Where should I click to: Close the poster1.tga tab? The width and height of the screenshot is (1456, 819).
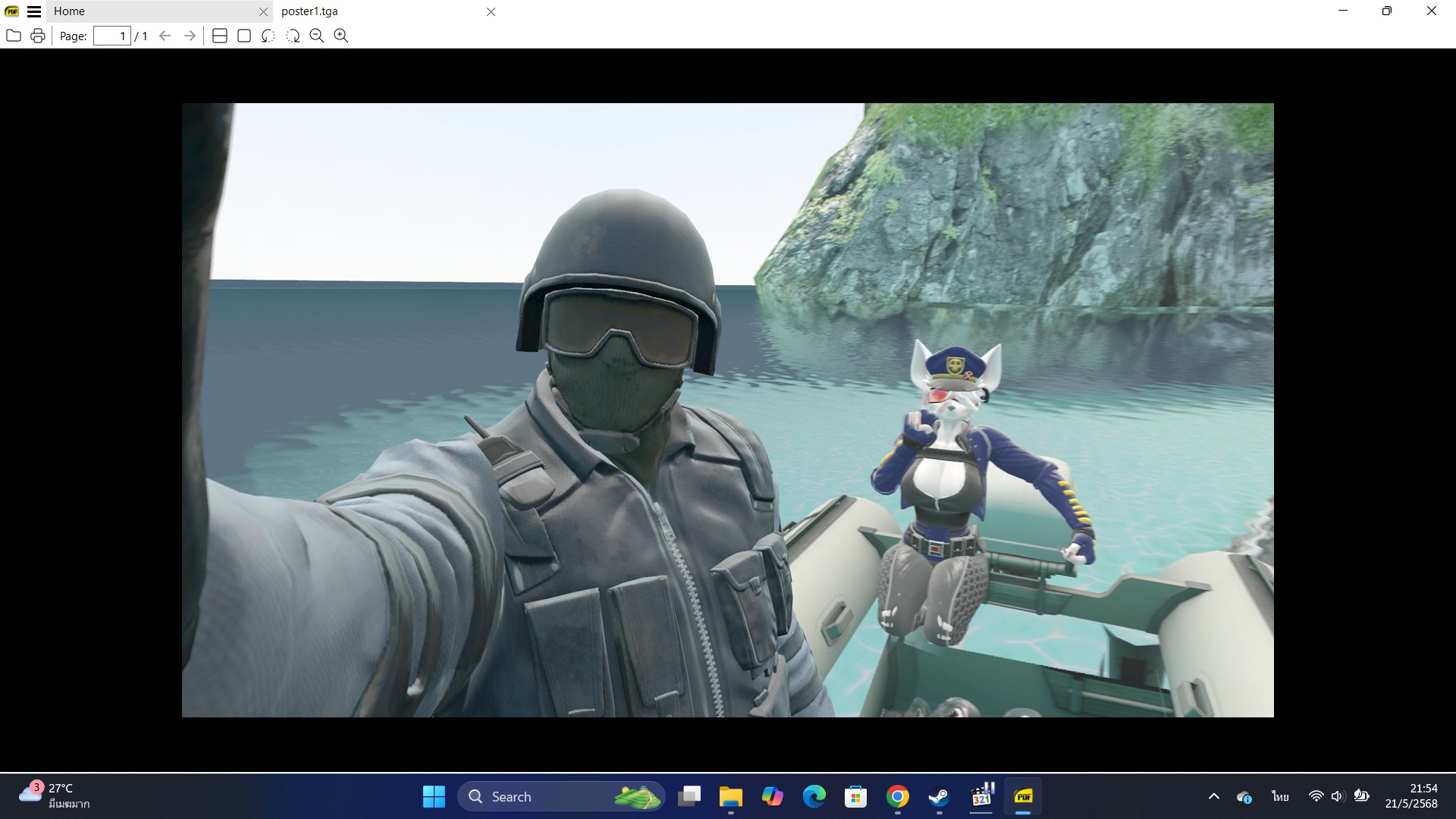(x=491, y=11)
